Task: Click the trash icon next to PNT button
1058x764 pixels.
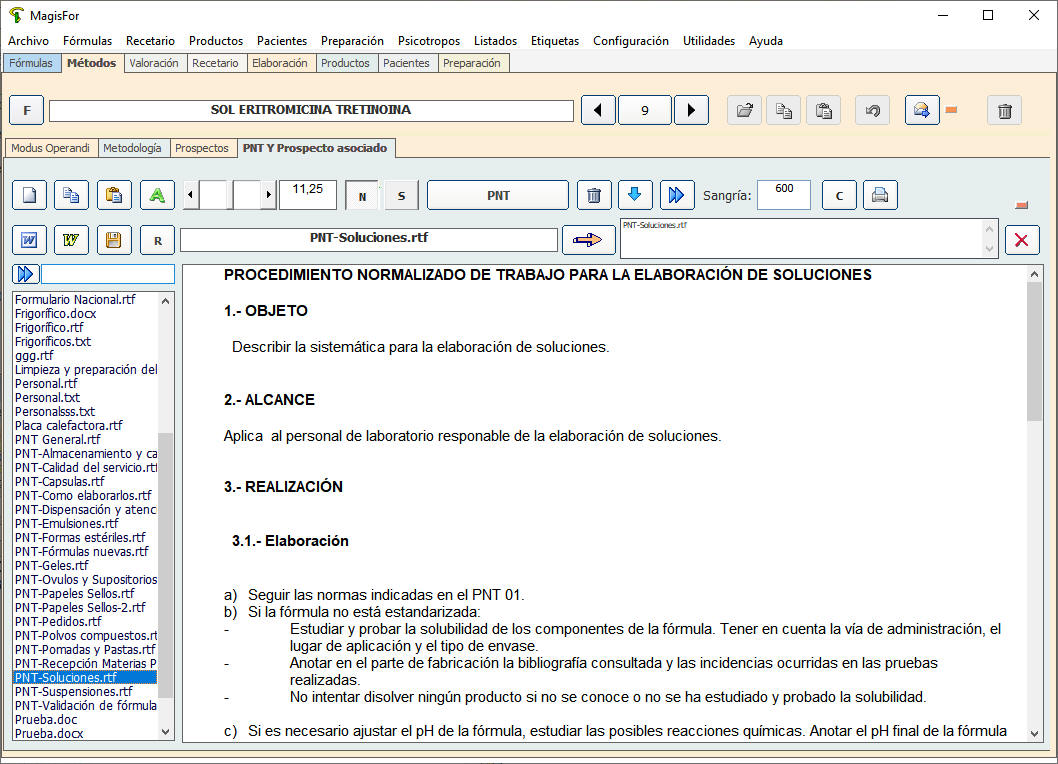Action: coord(594,196)
